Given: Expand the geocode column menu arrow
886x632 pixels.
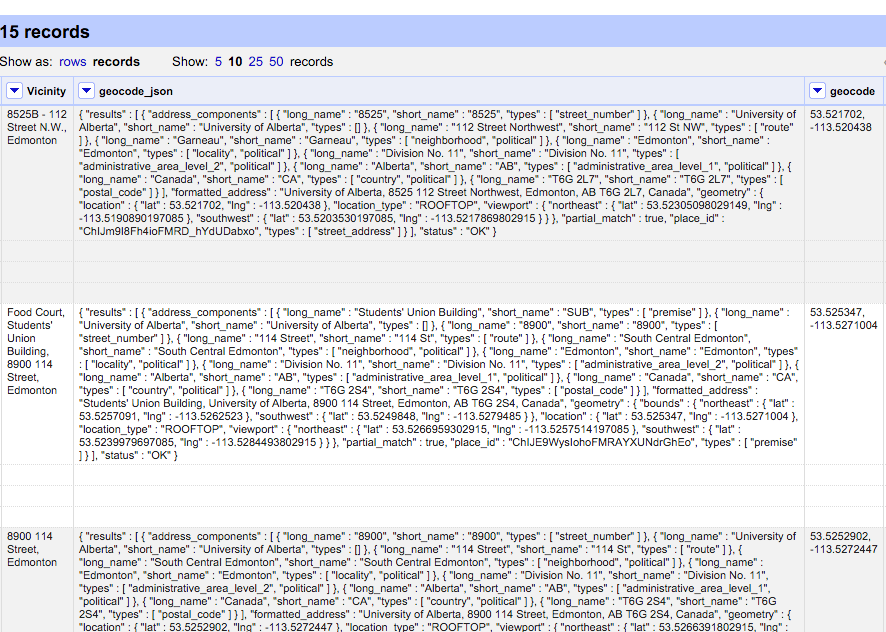Looking at the screenshot, I should [x=818, y=91].
